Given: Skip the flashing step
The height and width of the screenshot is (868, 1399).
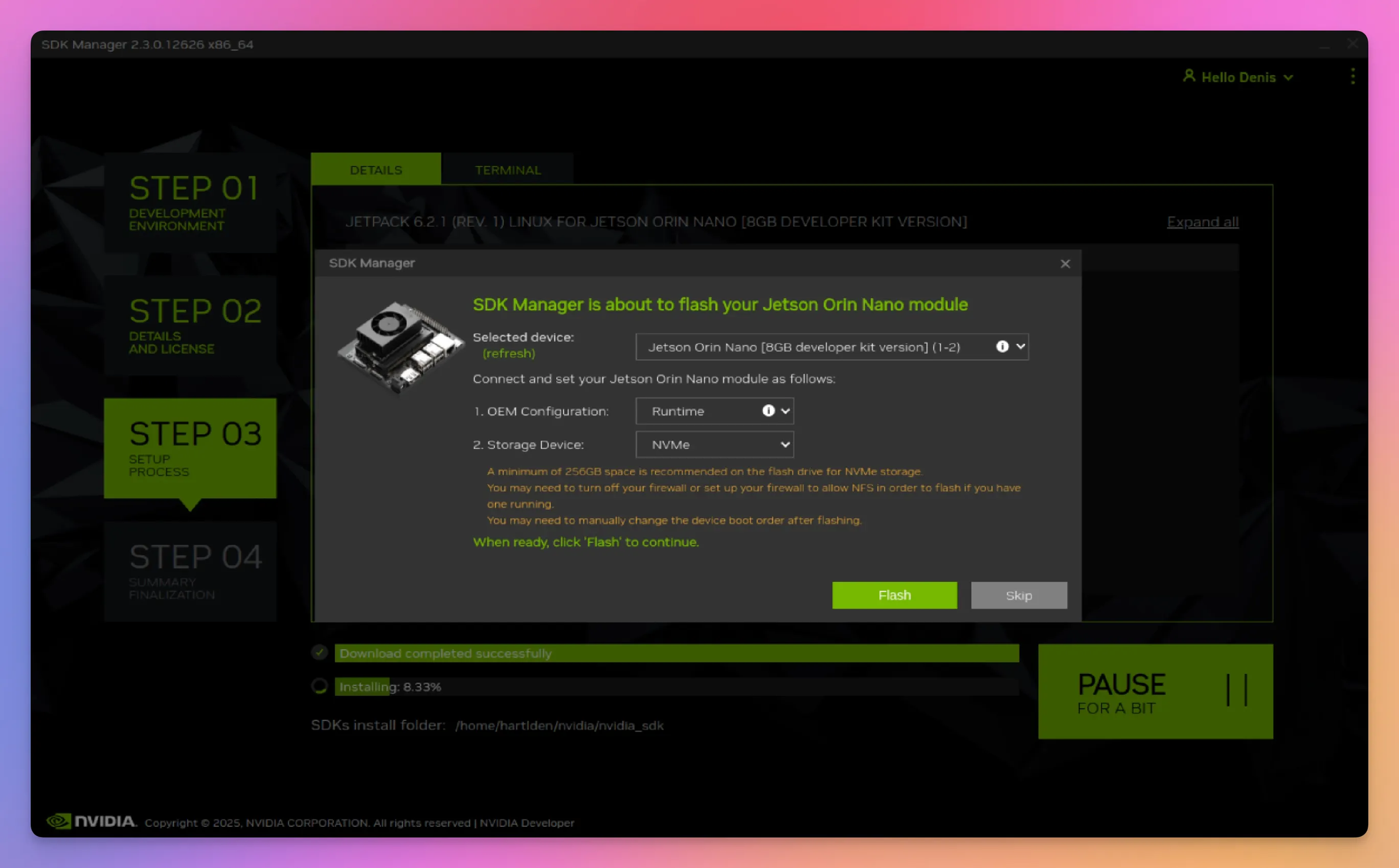Looking at the screenshot, I should click(x=1019, y=595).
